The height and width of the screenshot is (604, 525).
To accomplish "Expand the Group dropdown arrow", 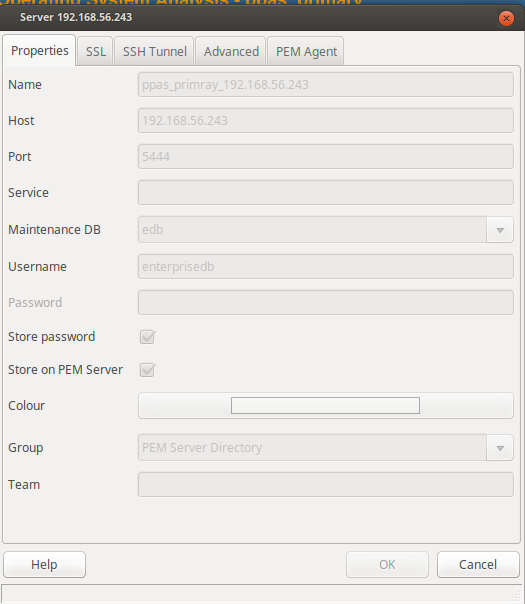I will (500, 448).
